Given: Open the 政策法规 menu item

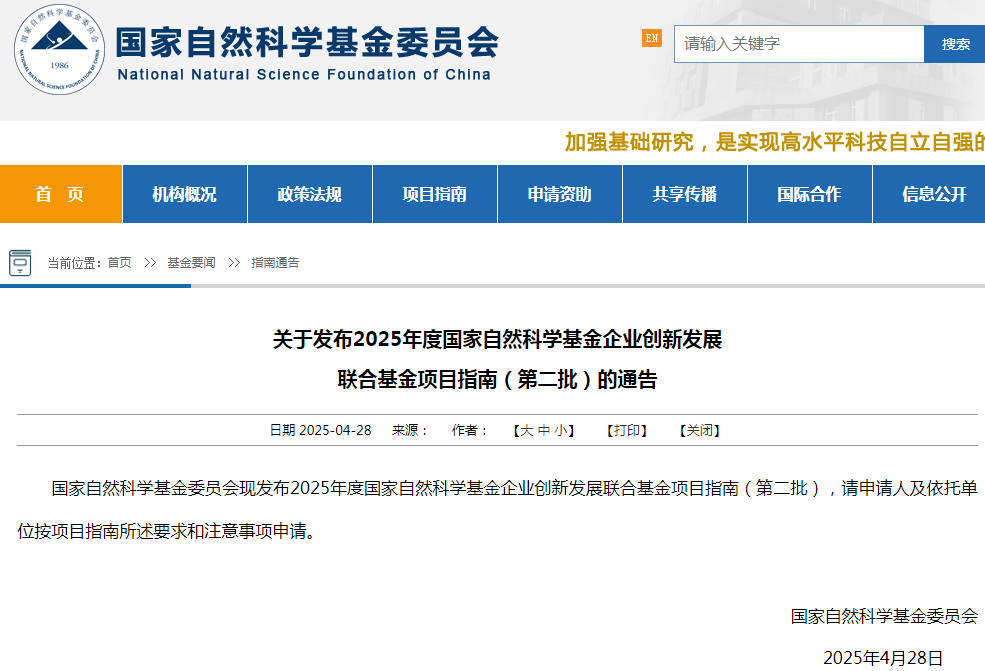Looking at the screenshot, I should tap(310, 194).
